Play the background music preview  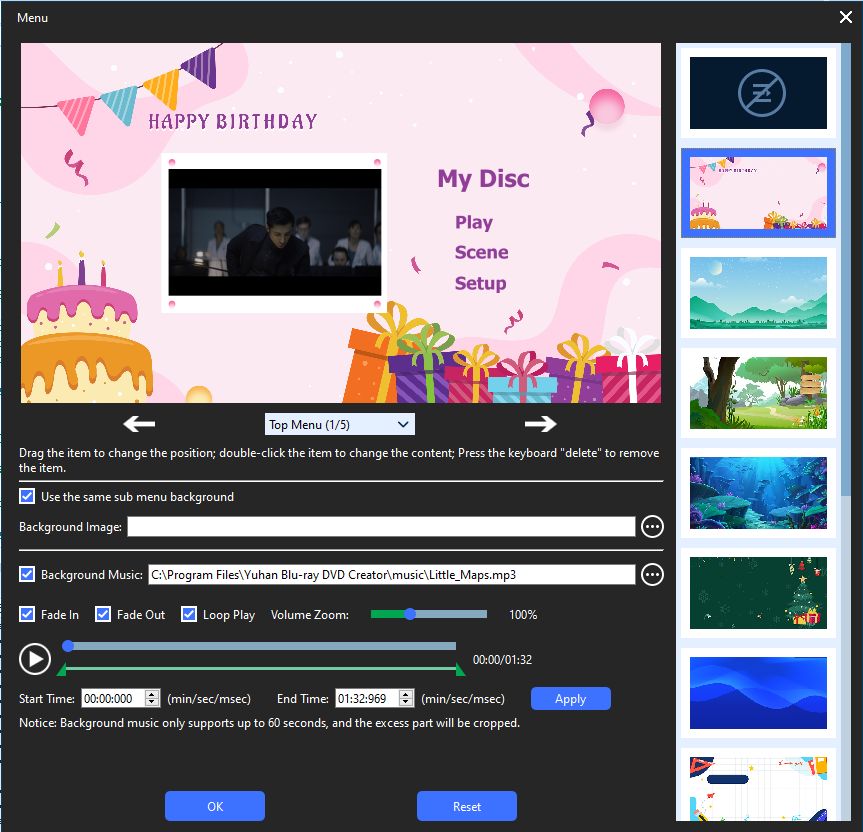click(35, 659)
